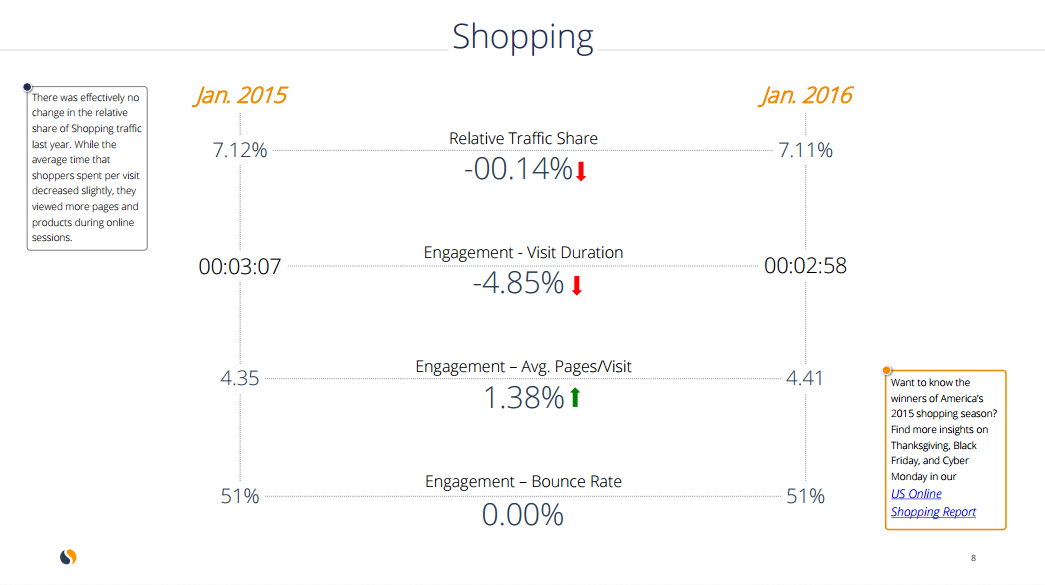Click the 4.41 pages per visit value
The image size is (1045, 585).
pyautogui.click(x=806, y=378)
